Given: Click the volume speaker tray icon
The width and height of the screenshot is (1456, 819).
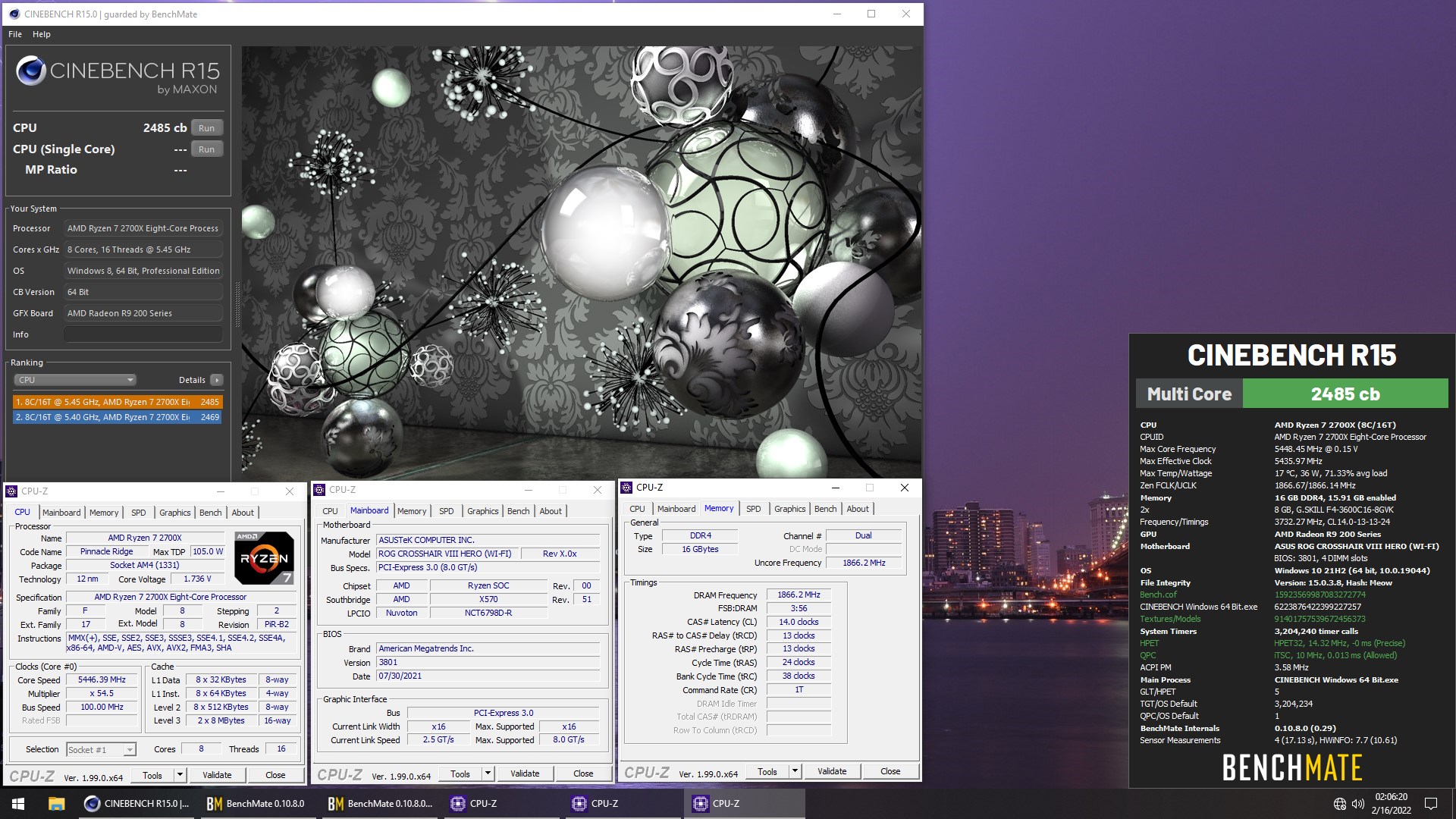Looking at the screenshot, I should (1357, 804).
